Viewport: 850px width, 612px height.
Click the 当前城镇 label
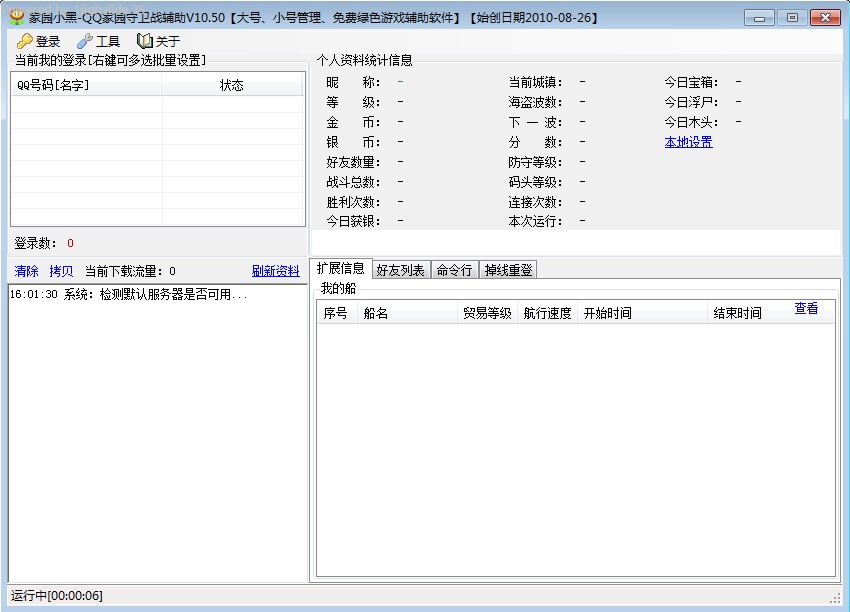tap(535, 82)
